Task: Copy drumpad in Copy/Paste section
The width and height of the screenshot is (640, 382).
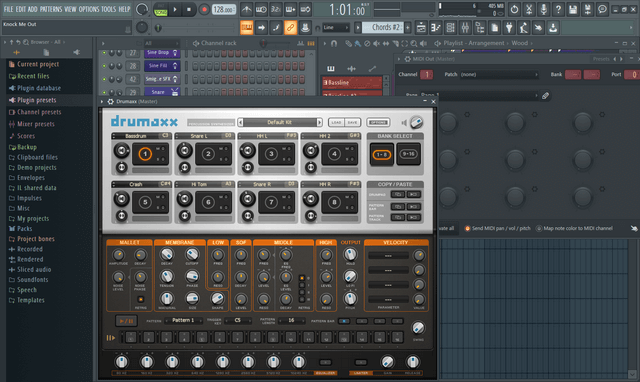Action: pos(398,195)
